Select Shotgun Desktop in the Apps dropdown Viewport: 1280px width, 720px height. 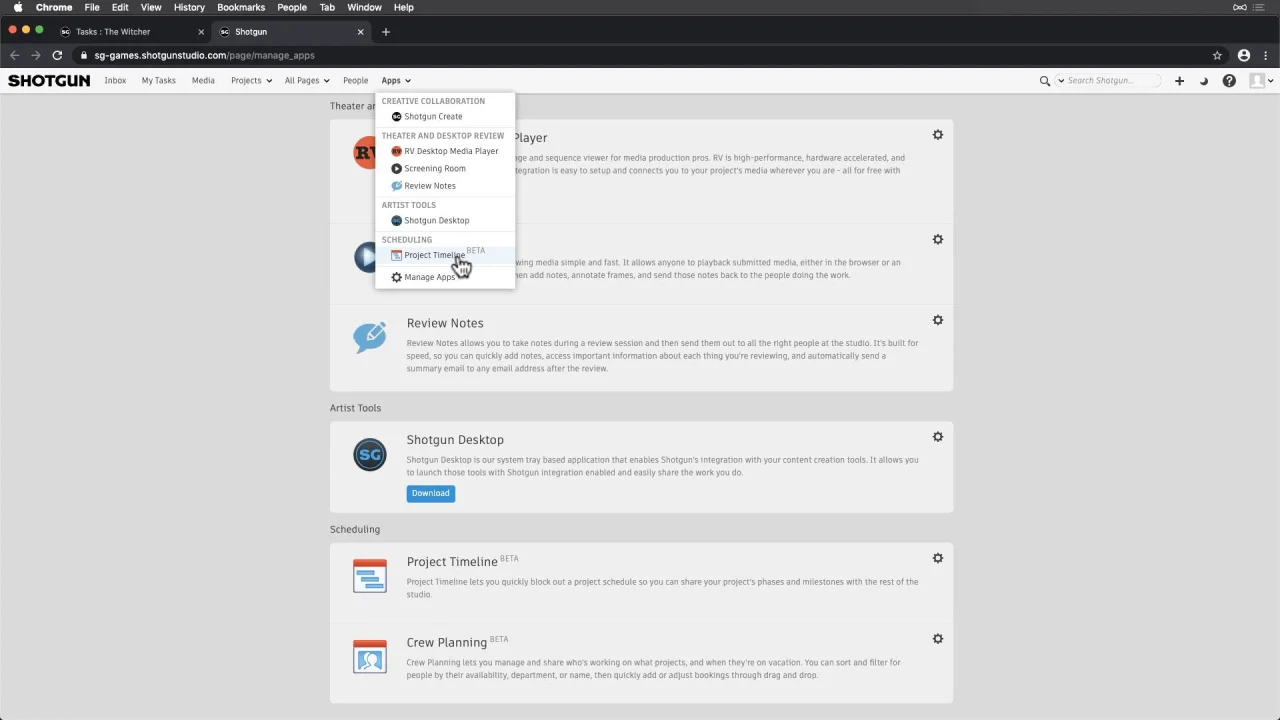point(436,220)
